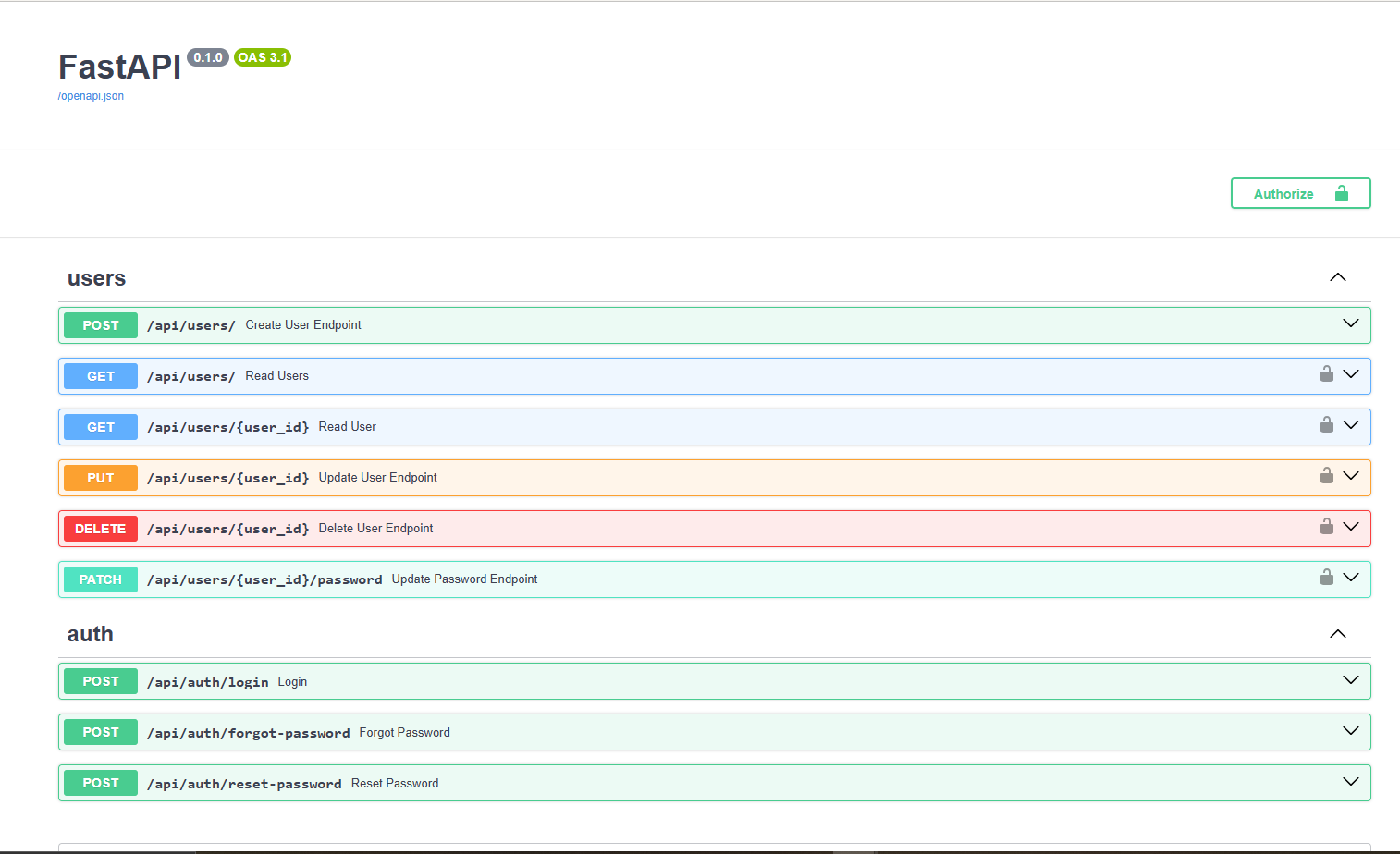Click the GET badge on Read Users row
Viewport: 1400px width, 854px height.
(100, 375)
